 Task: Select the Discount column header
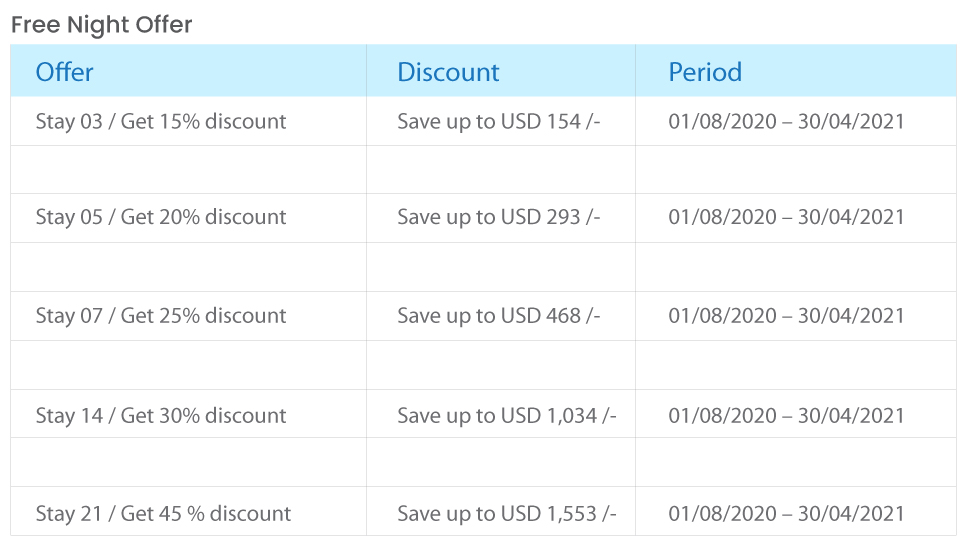click(x=501, y=70)
